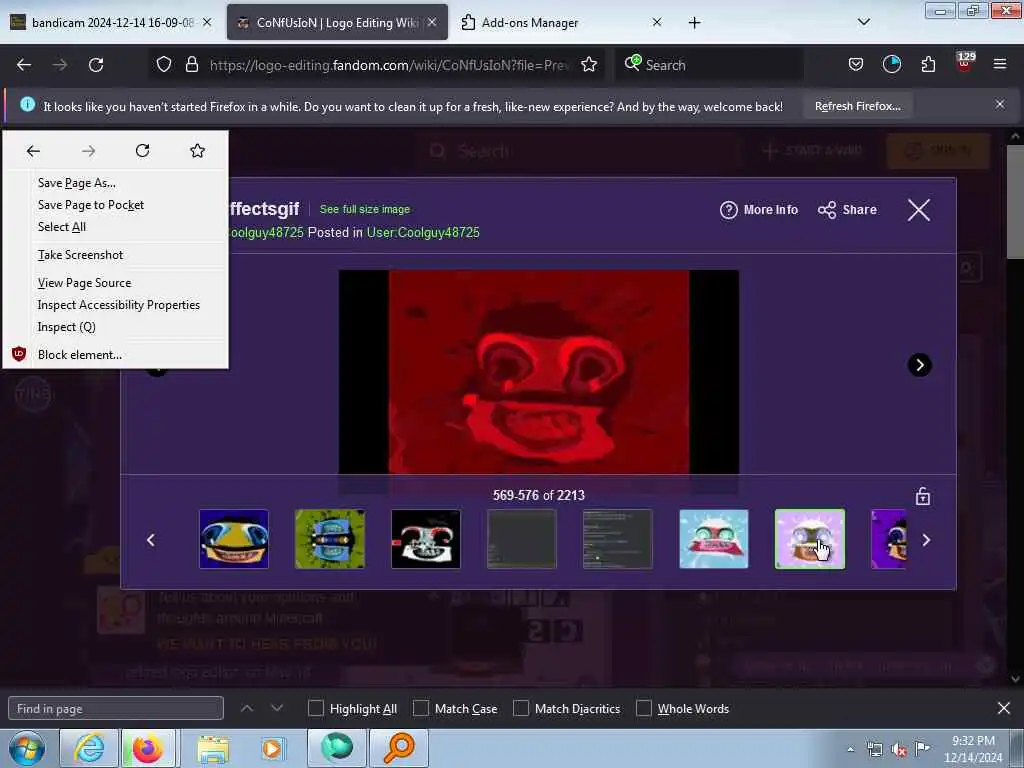Screen dimensions: 1024x768
Task: Move image carousel to previous thumbnails
Action: pos(151,540)
